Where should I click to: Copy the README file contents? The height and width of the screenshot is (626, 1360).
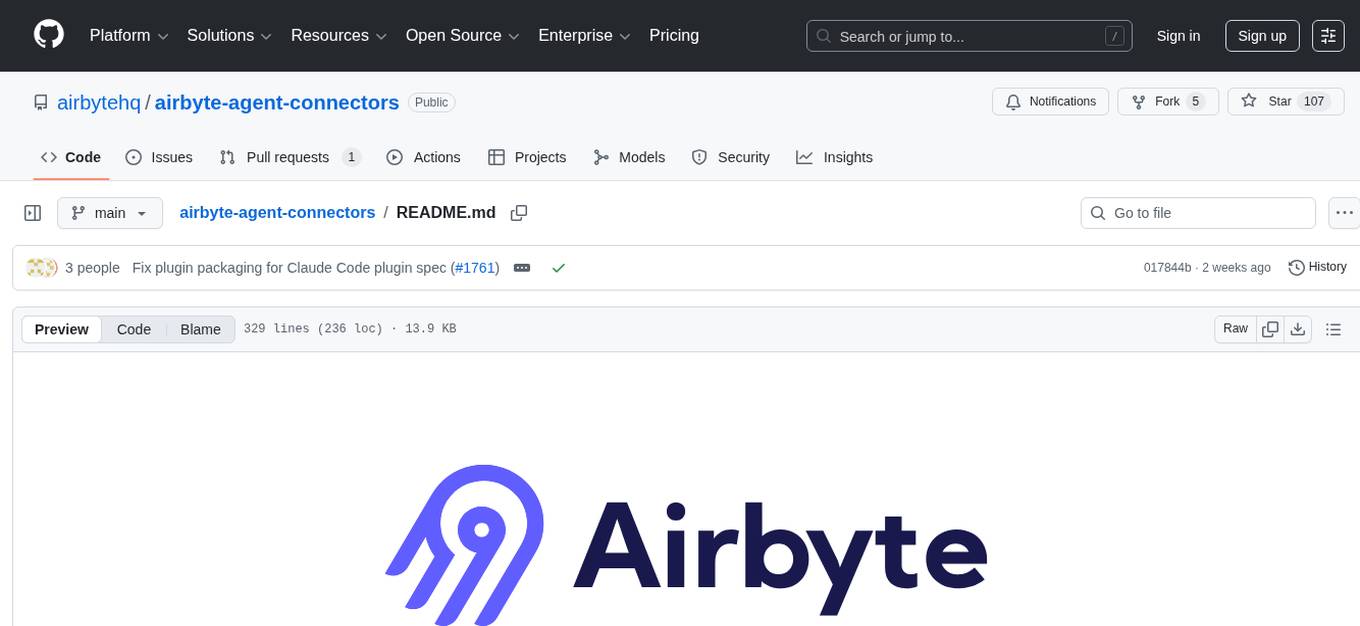pyautogui.click(x=1269, y=328)
